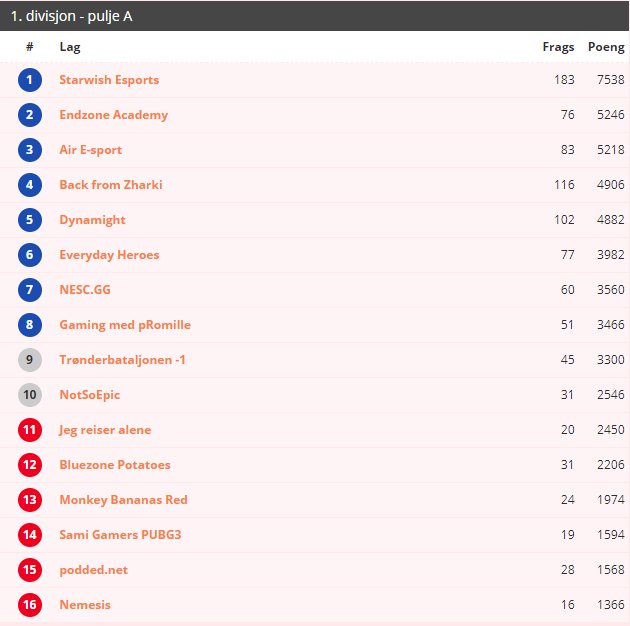Select the Back from Zharki team
The height and width of the screenshot is (626, 630).
pos(111,185)
